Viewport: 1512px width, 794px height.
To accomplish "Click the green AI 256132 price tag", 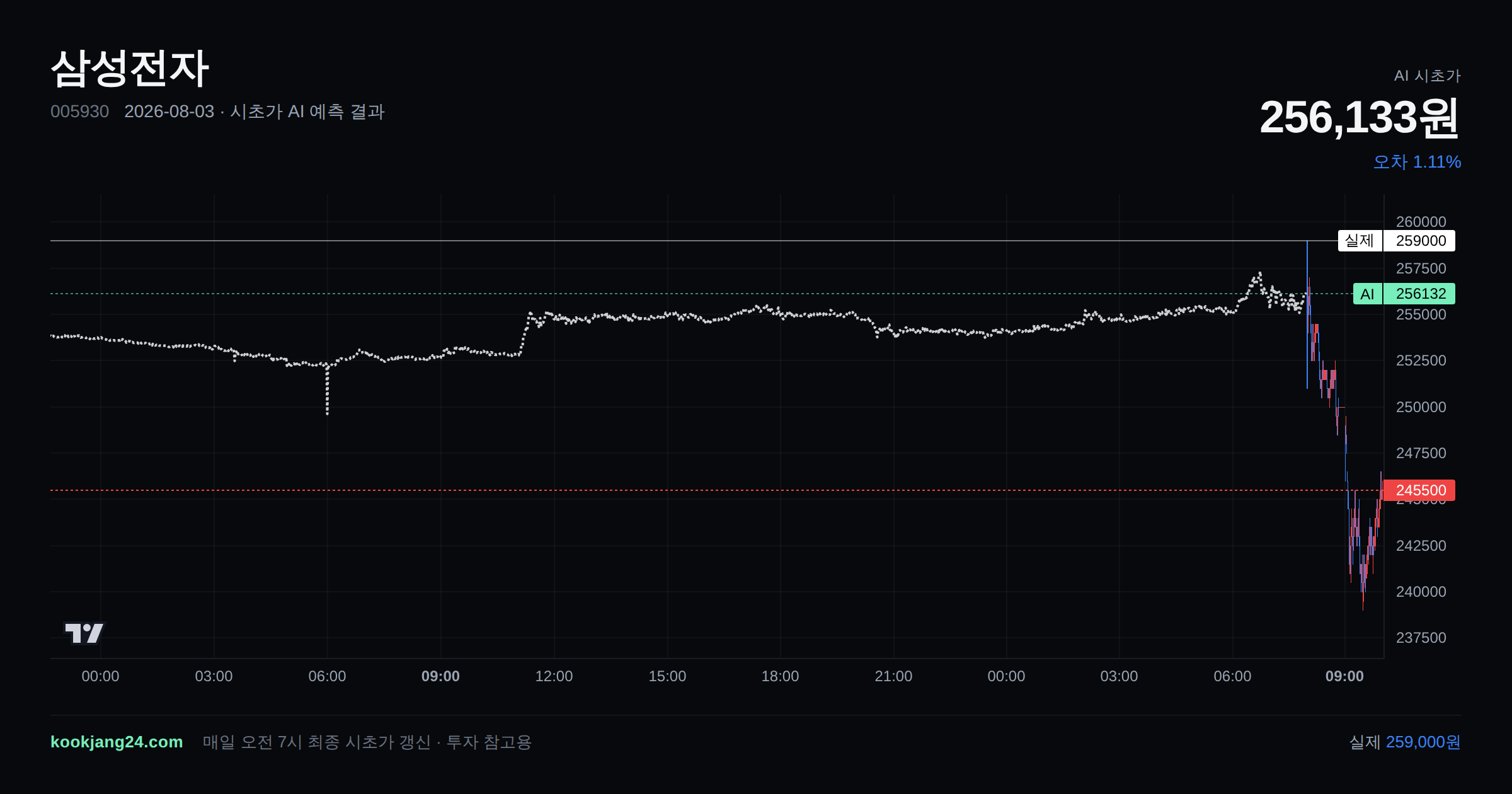I will [x=1404, y=294].
